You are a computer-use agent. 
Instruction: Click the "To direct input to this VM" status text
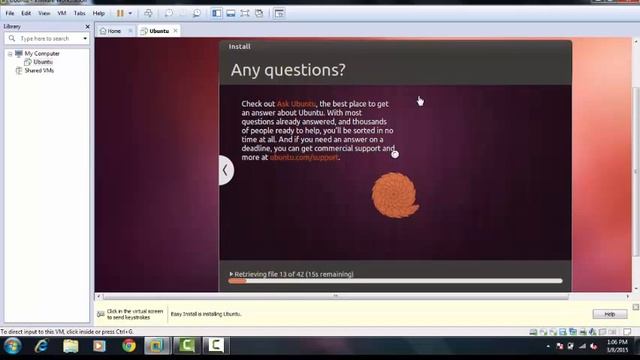click(x=67, y=332)
